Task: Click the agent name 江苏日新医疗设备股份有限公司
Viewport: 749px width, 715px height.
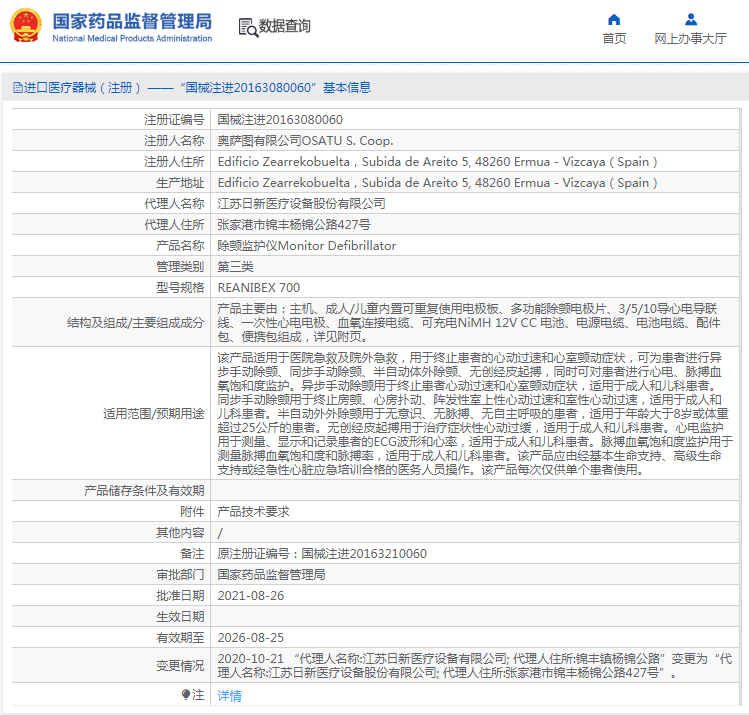Action: click(x=301, y=204)
